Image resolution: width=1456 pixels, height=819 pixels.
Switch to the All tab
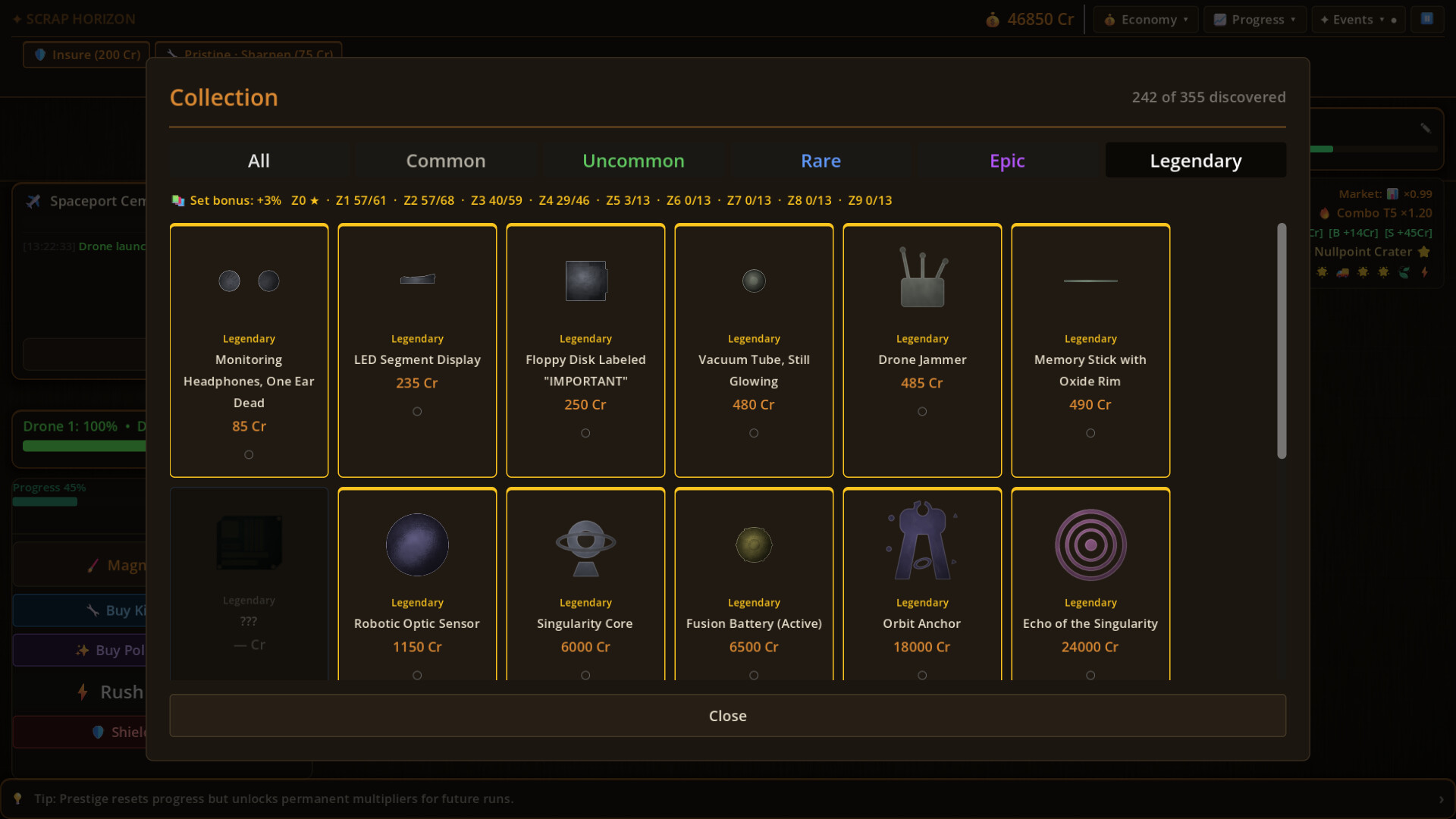pyautogui.click(x=259, y=160)
